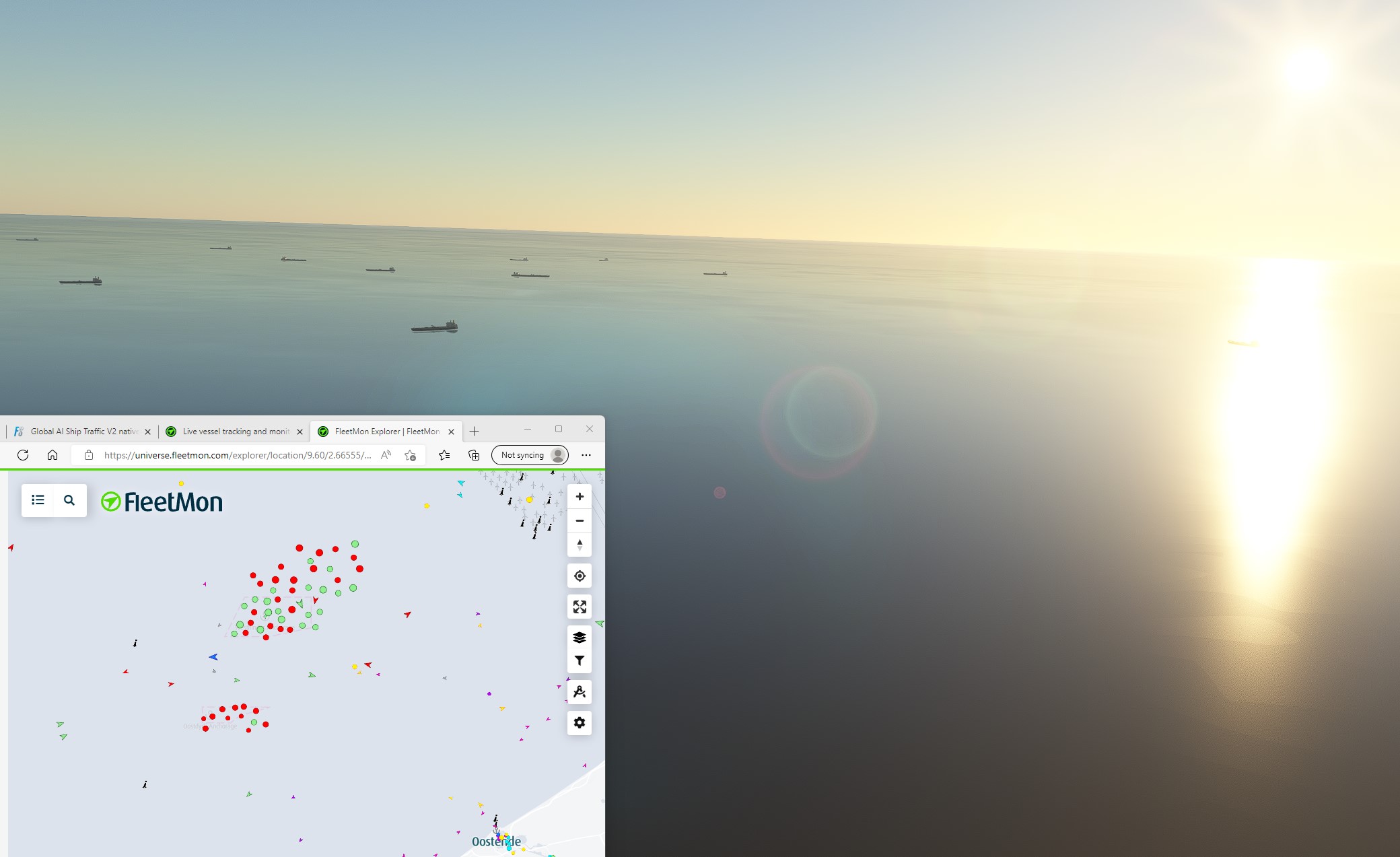Go to browser home page
The image size is (1400, 857).
click(x=53, y=455)
